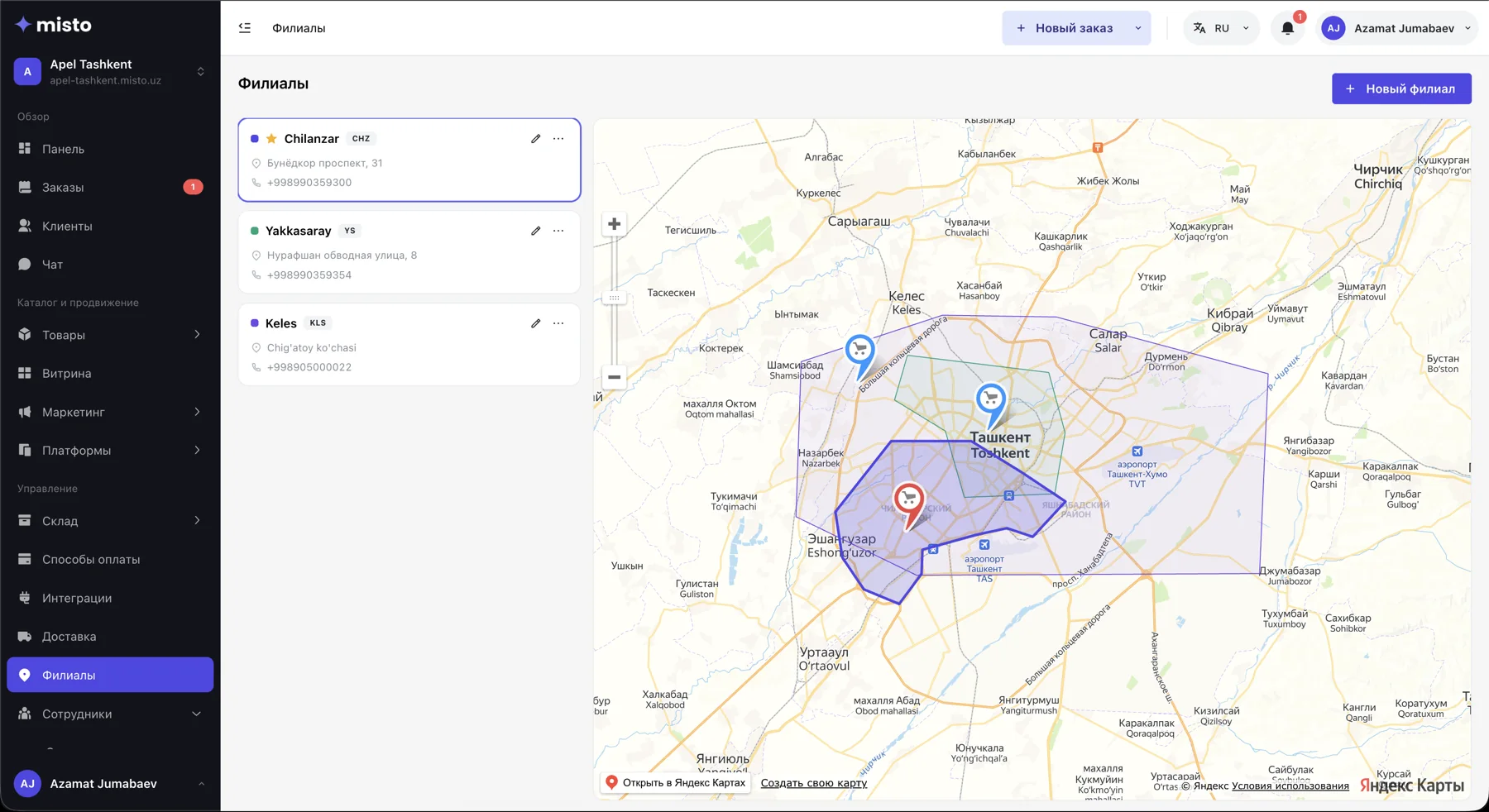The height and width of the screenshot is (812, 1489).
Task: Open Доставка in the sidebar
Action: pos(110,637)
